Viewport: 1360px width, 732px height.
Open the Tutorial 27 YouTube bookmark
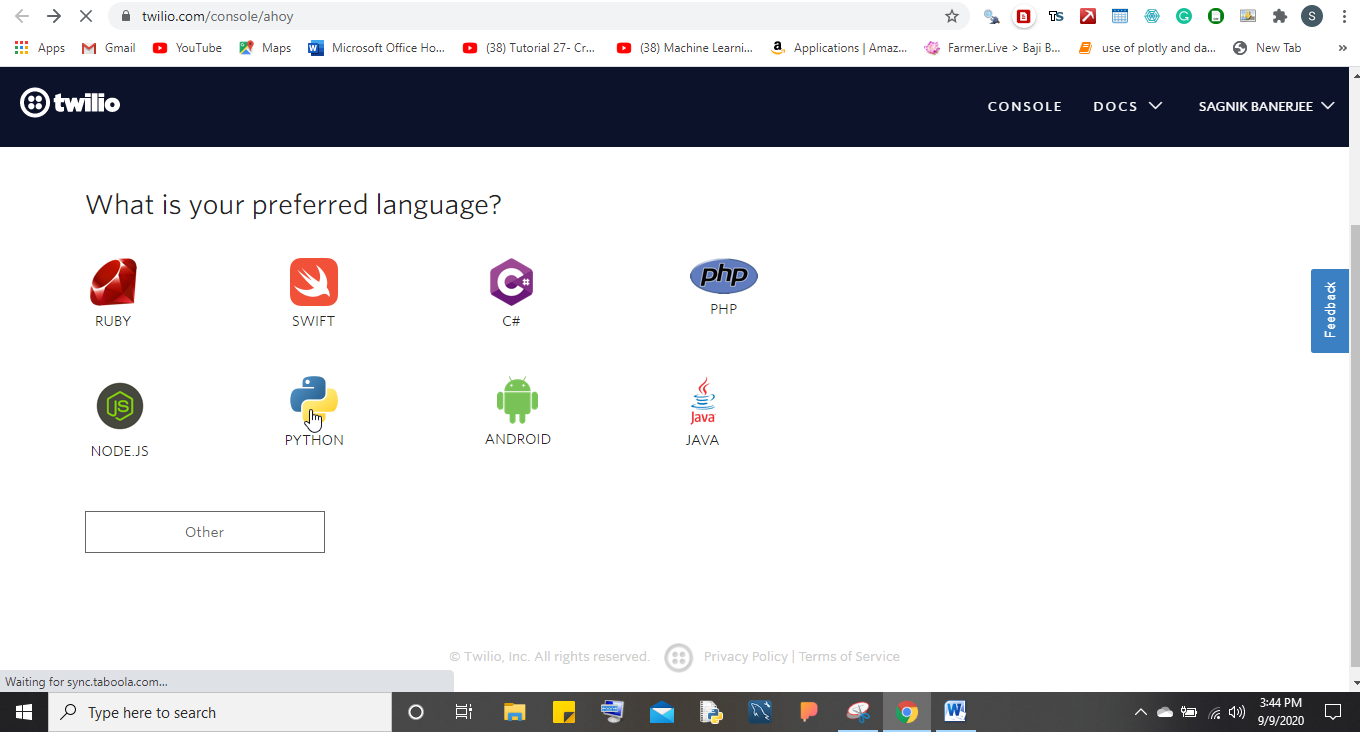click(x=530, y=47)
